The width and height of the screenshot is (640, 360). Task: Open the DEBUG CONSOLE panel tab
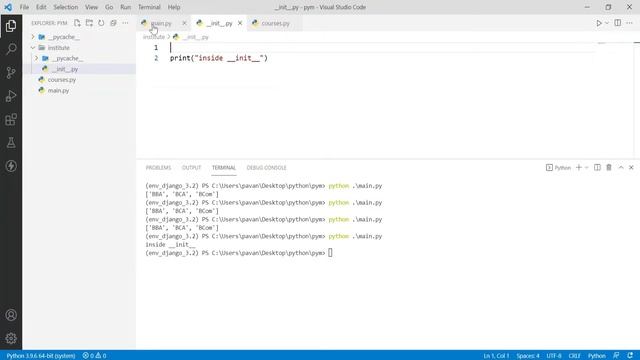click(267, 168)
